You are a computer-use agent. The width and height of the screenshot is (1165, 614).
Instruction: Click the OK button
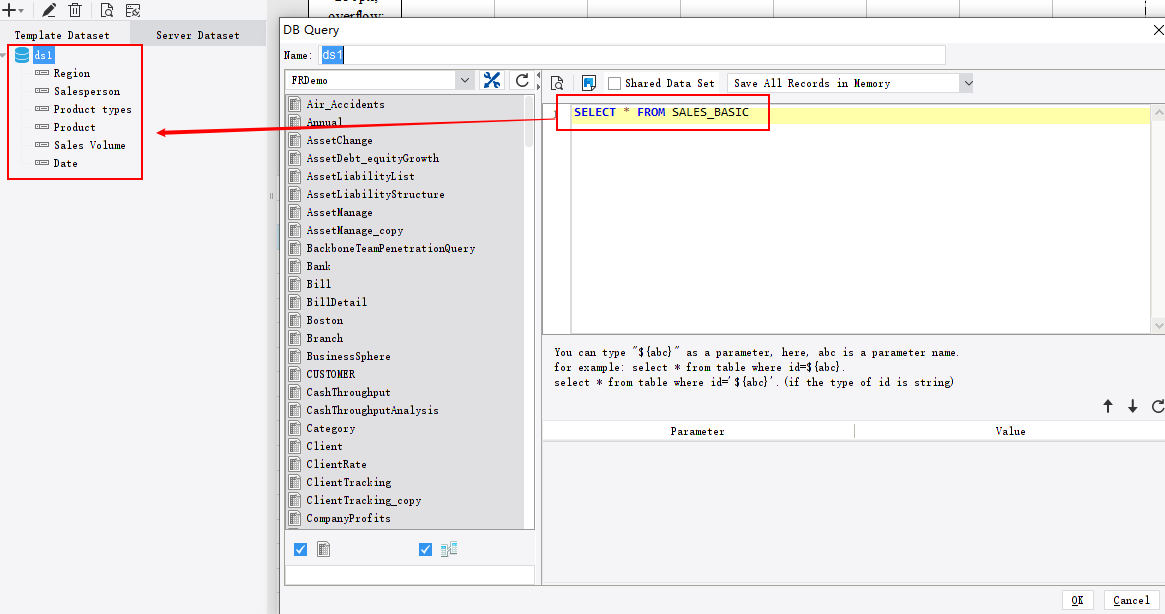point(1078,601)
